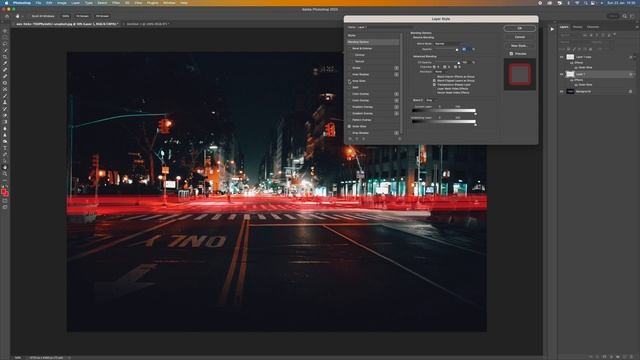Open the Actions panel play icon
Image resolution: width=640 pixels, height=360 pixels.
point(552,29)
